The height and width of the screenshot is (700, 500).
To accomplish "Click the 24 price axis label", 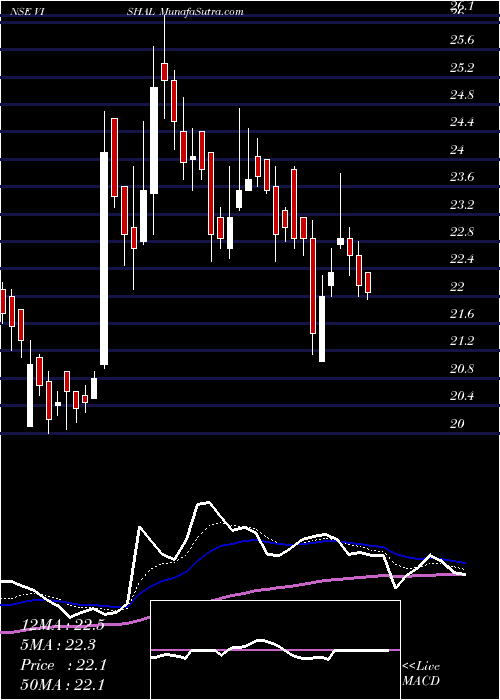I will (x=458, y=150).
